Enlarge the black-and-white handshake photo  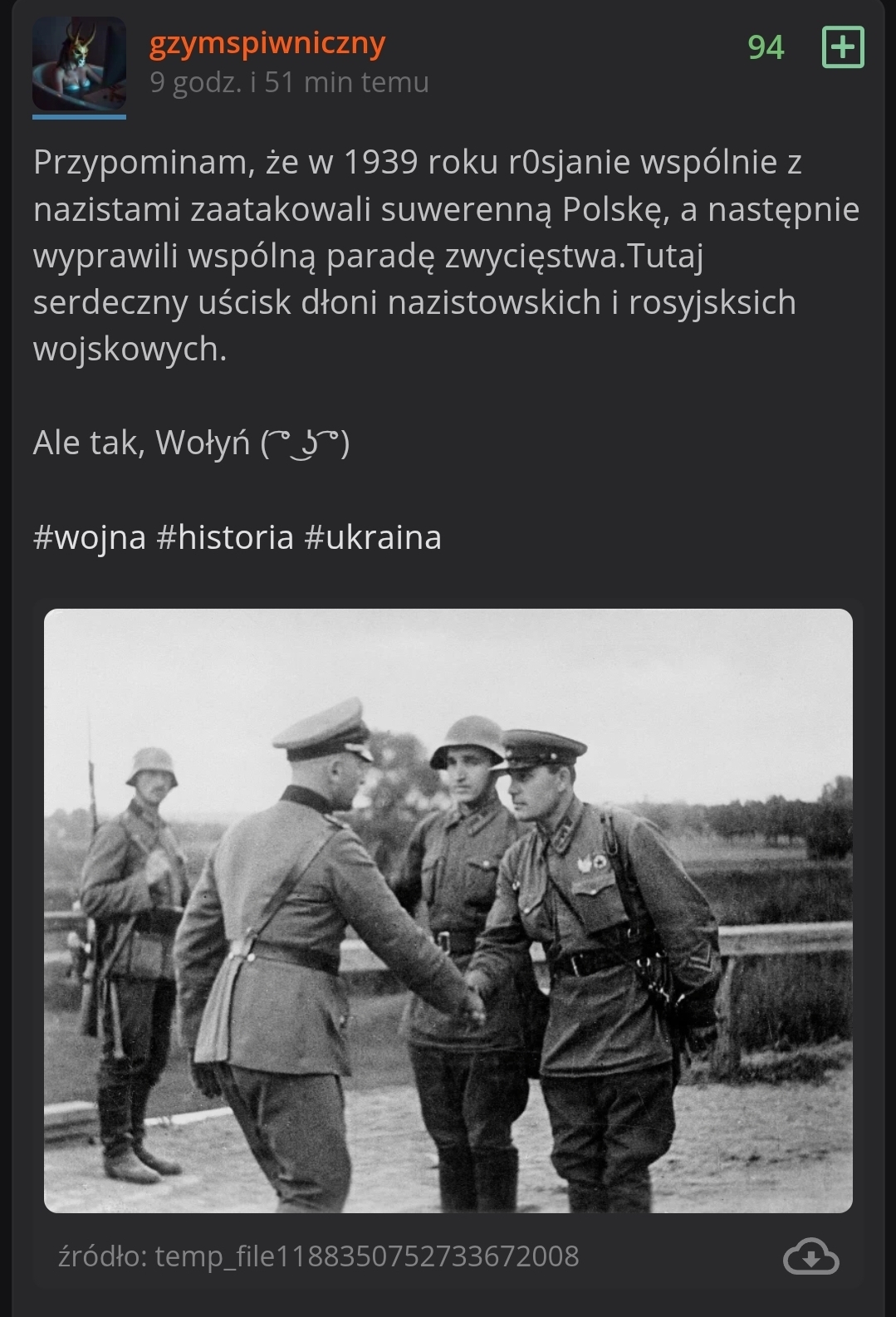448,911
